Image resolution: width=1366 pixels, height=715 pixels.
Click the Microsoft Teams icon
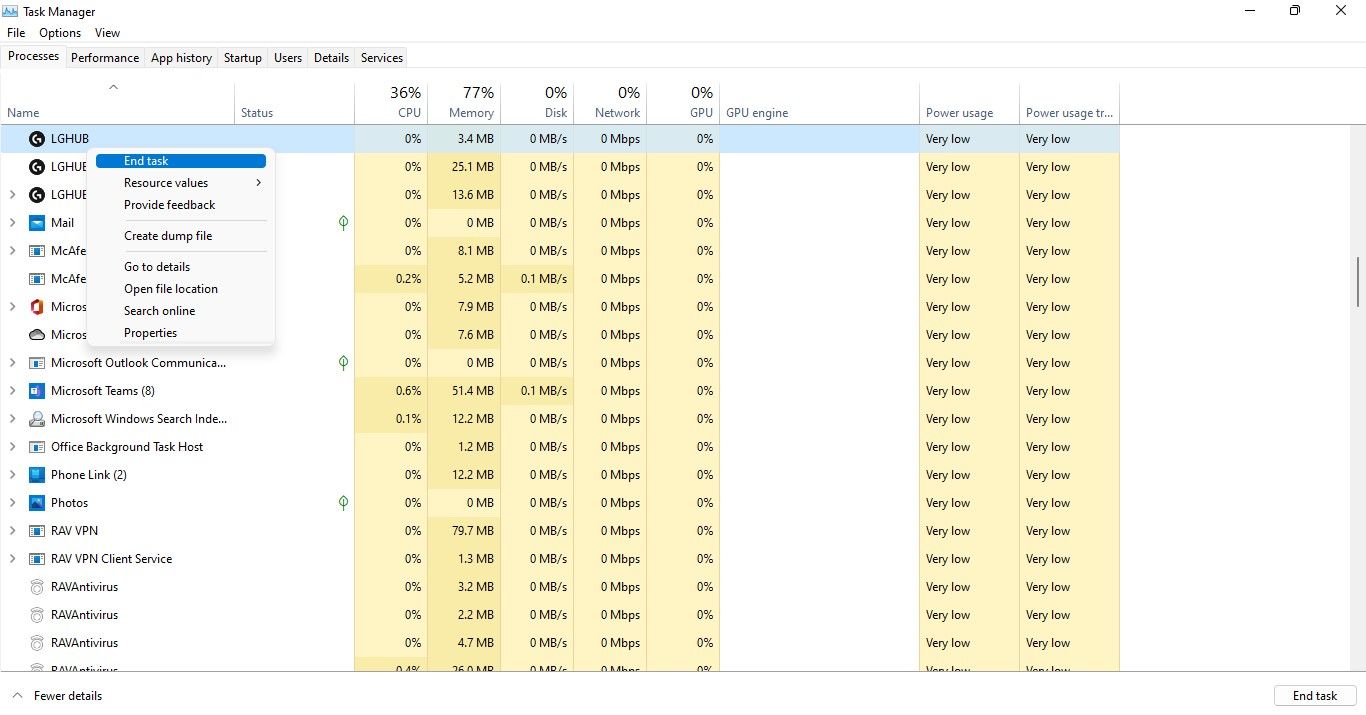pos(37,391)
